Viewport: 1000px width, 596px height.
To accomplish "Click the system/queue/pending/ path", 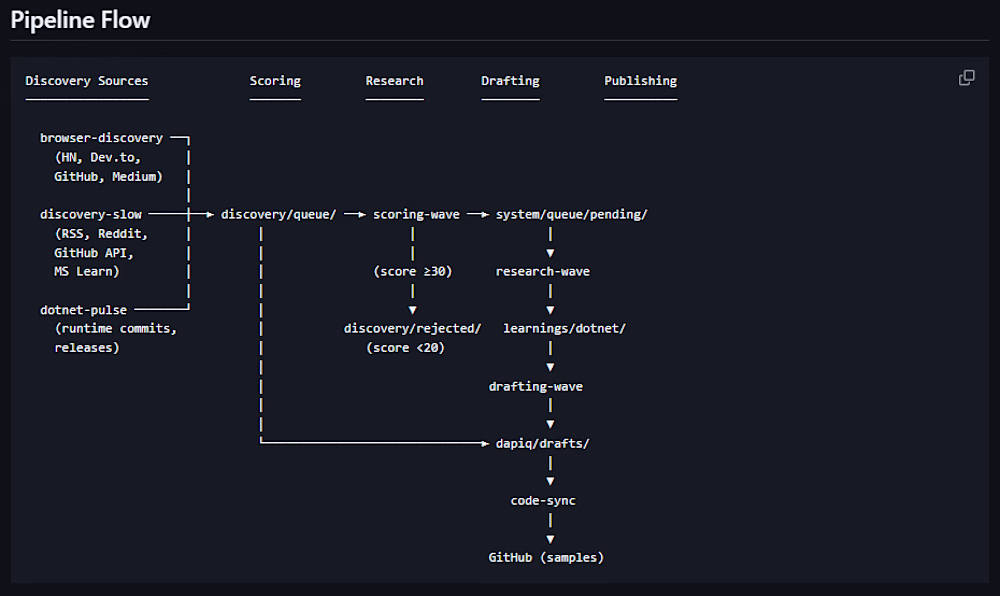I will click(571, 214).
